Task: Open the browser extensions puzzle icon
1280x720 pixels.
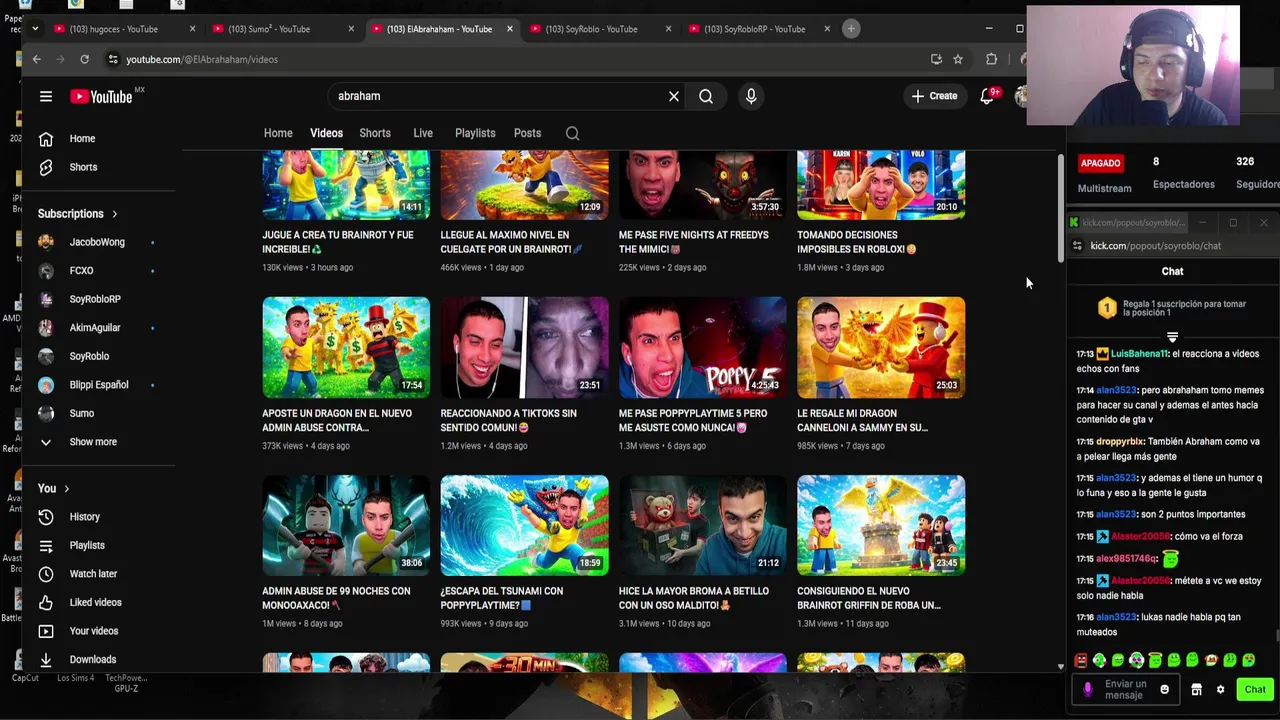Action: (x=991, y=59)
